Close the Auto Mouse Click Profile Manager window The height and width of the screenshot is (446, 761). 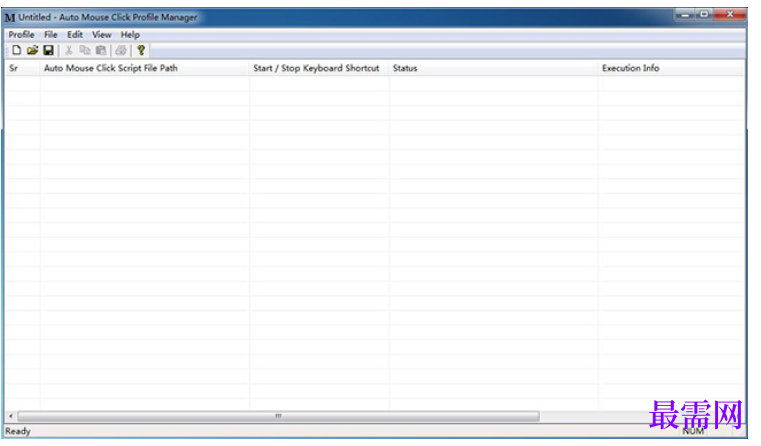tap(730, 15)
